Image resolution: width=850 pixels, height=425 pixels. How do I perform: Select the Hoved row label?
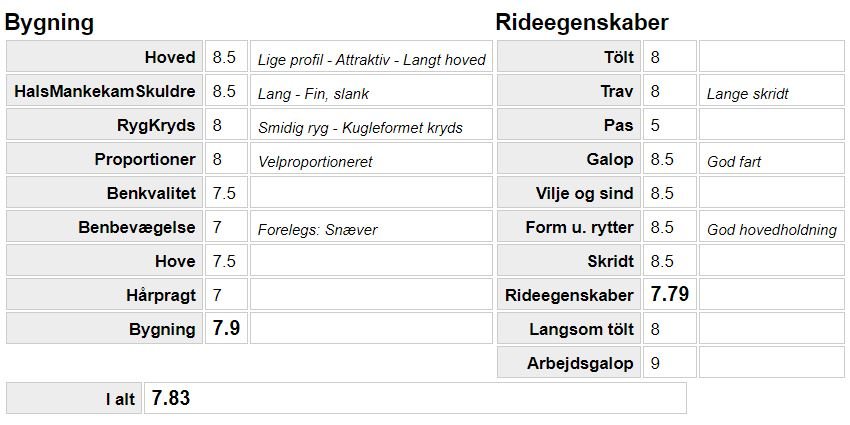click(169, 57)
